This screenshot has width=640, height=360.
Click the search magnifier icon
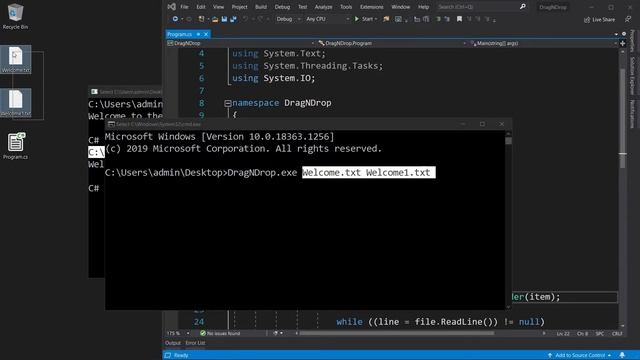click(522, 7)
